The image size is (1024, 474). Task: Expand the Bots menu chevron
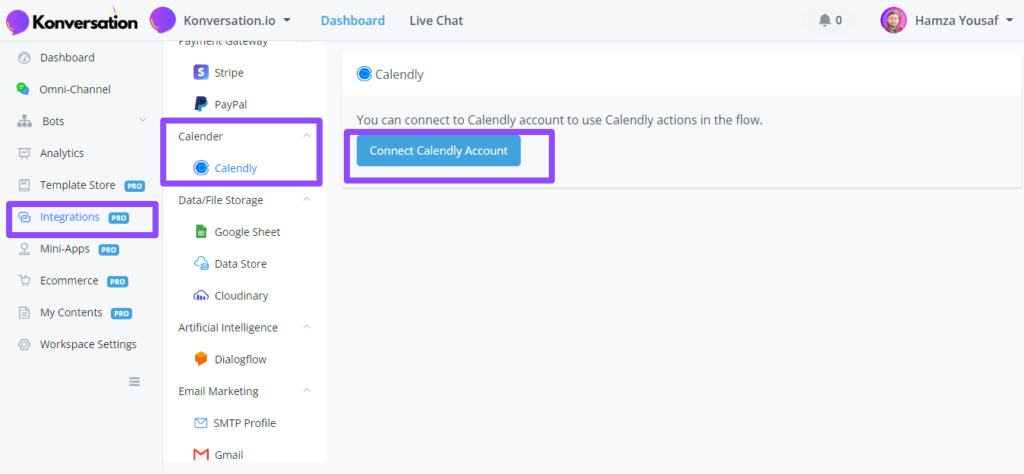point(143,121)
